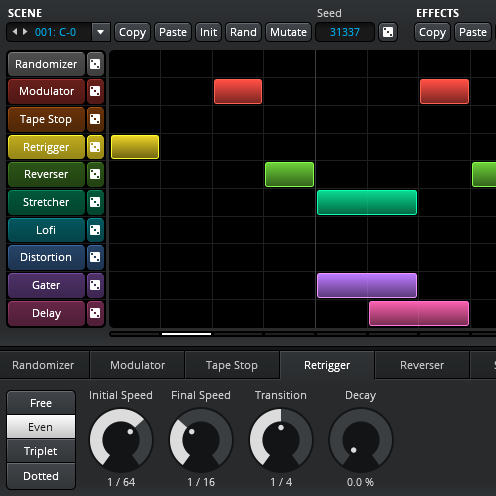Click the Gater row dice icon
496x496 pixels.
pos(95,285)
